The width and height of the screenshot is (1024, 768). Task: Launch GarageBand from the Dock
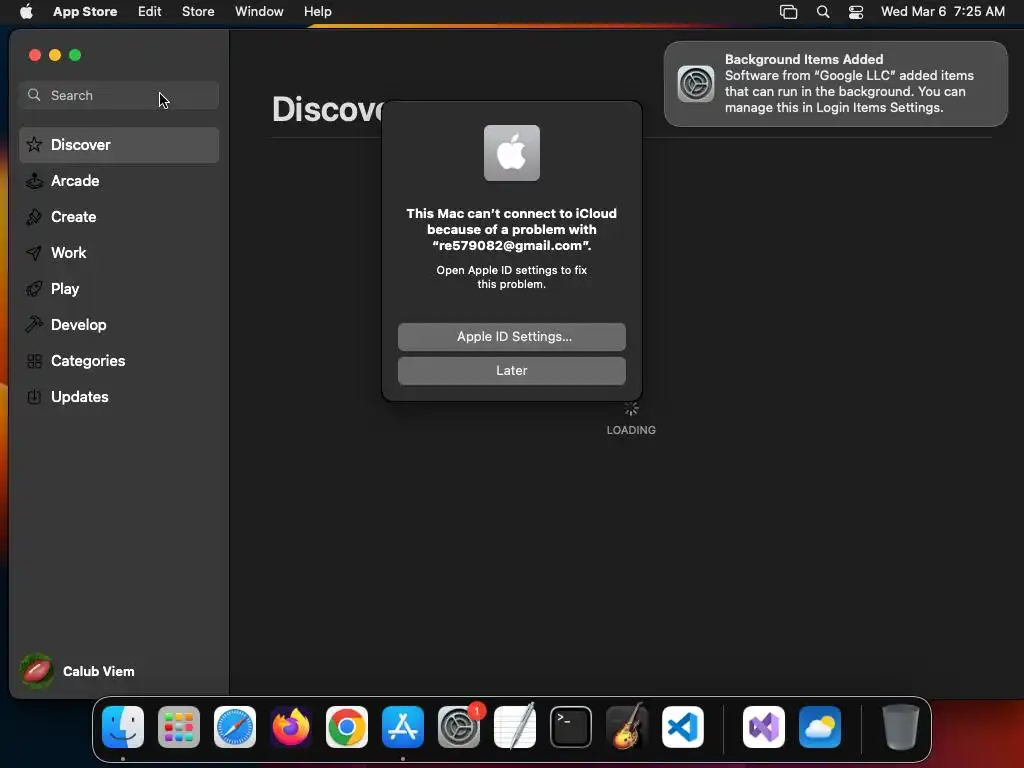(627, 726)
